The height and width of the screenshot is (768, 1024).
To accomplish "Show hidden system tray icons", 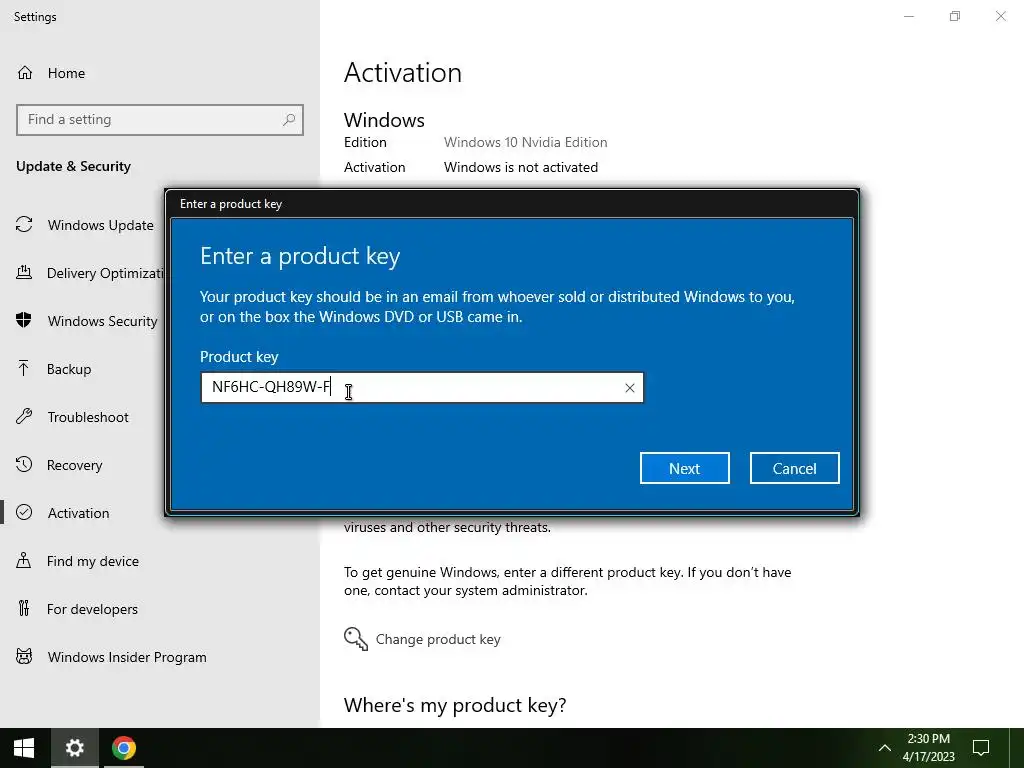I will (x=884, y=748).
